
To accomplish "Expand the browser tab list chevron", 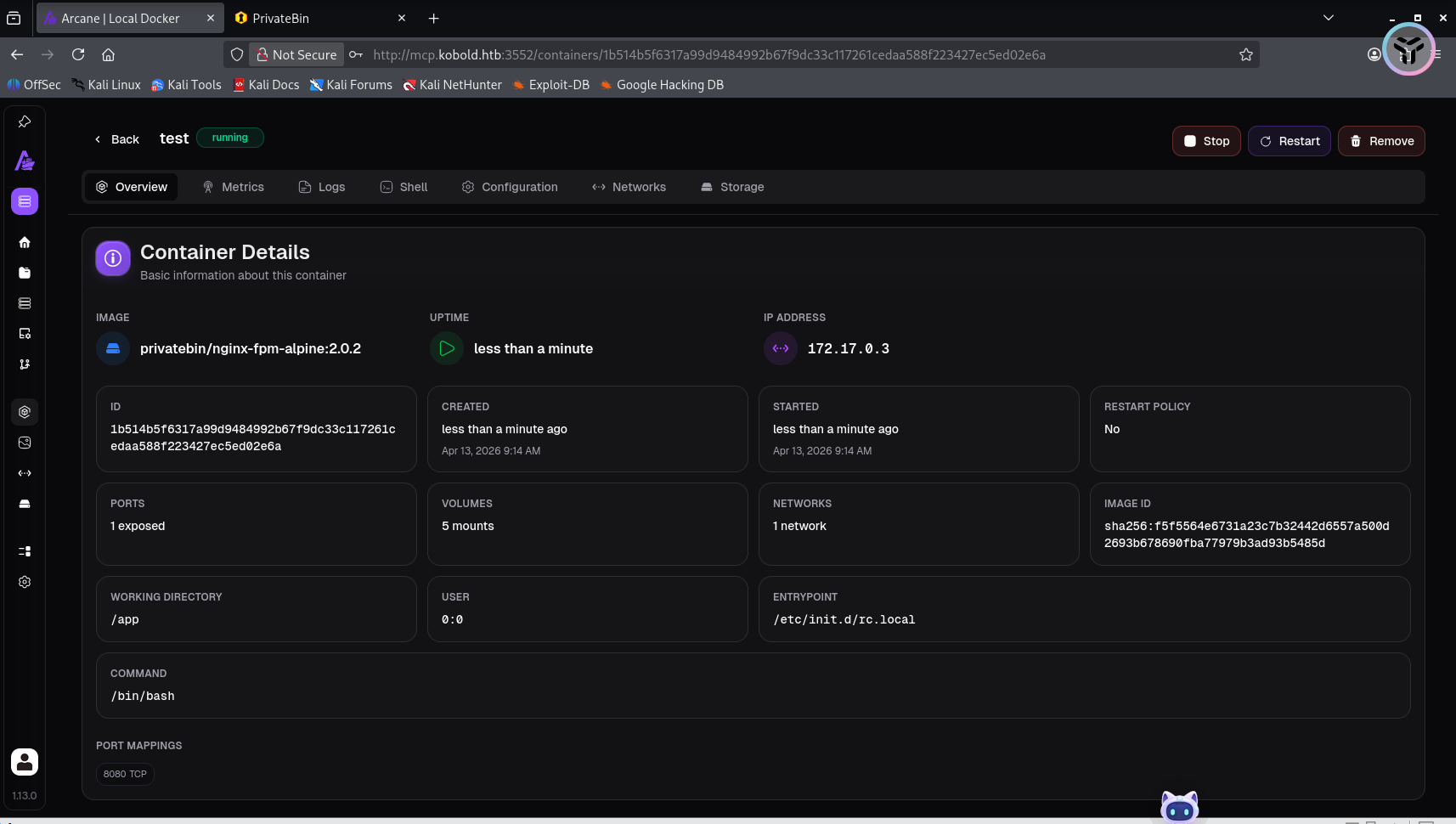I will coord(1329,18).
